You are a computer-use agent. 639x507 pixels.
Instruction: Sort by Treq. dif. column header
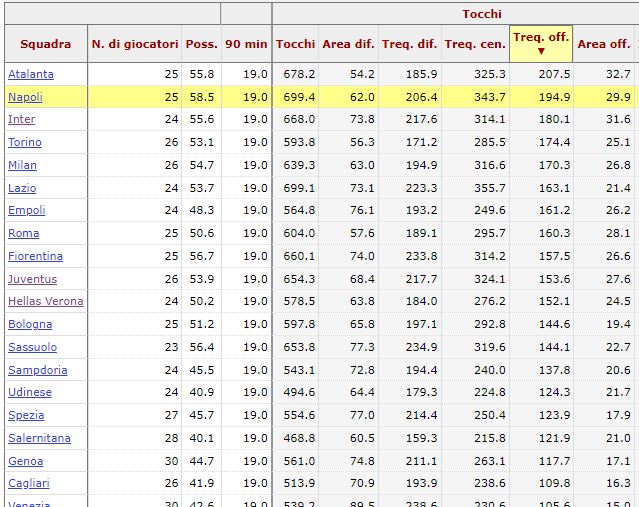410,44
